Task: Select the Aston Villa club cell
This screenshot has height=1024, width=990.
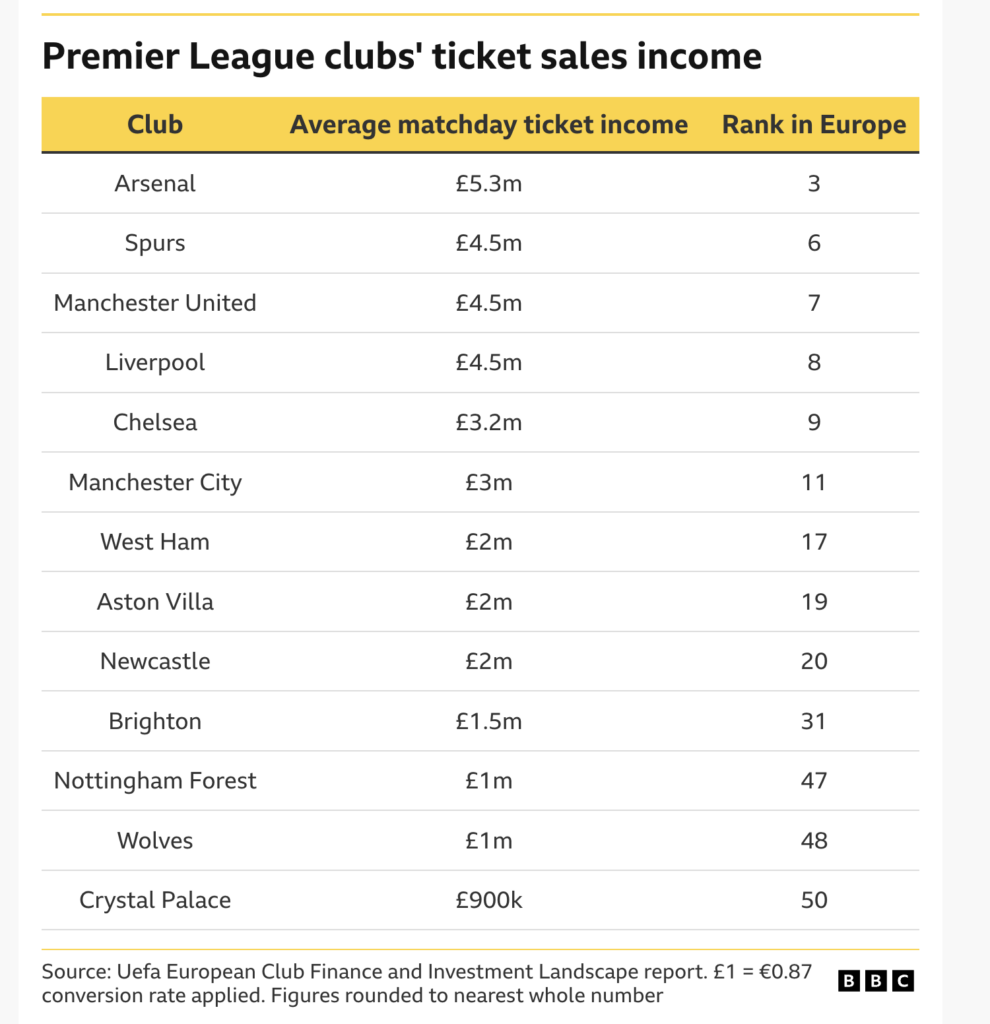Action: tap(155, 602)
